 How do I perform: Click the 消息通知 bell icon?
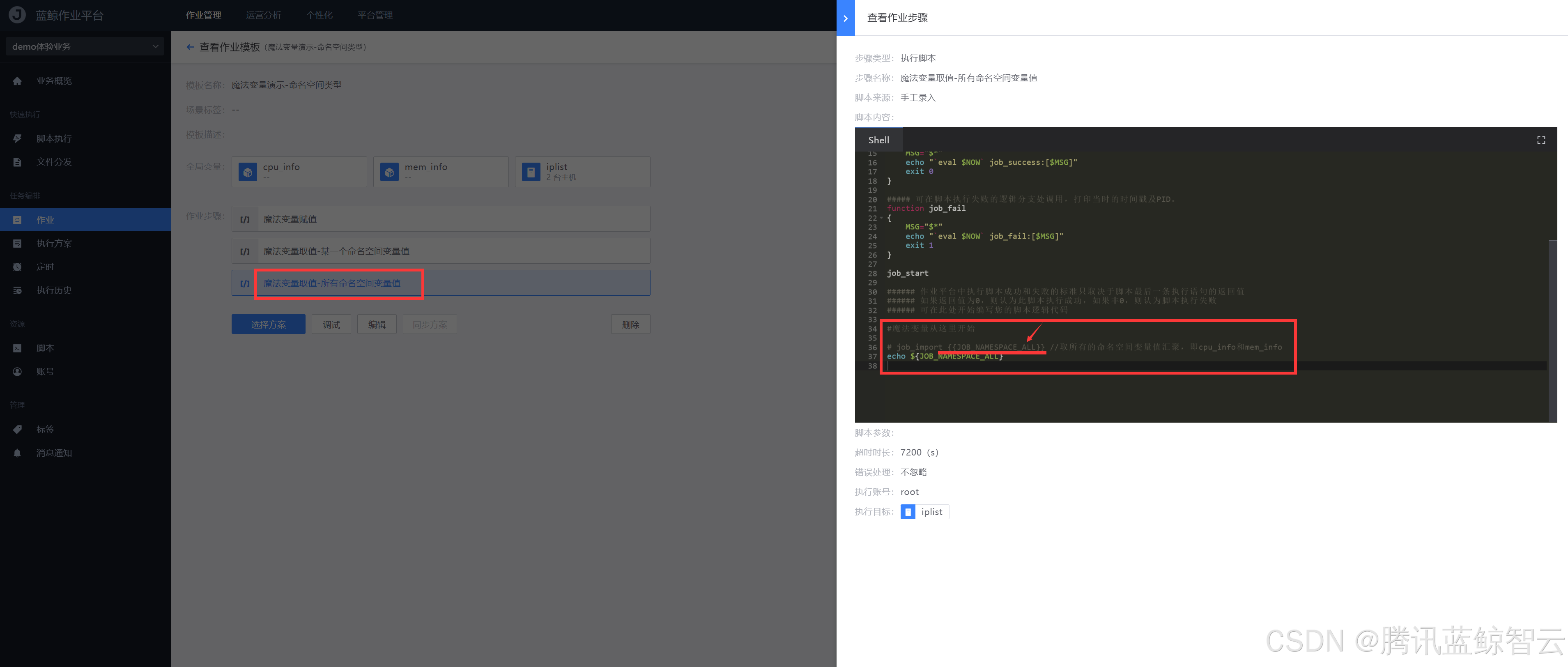pos(17,453)
